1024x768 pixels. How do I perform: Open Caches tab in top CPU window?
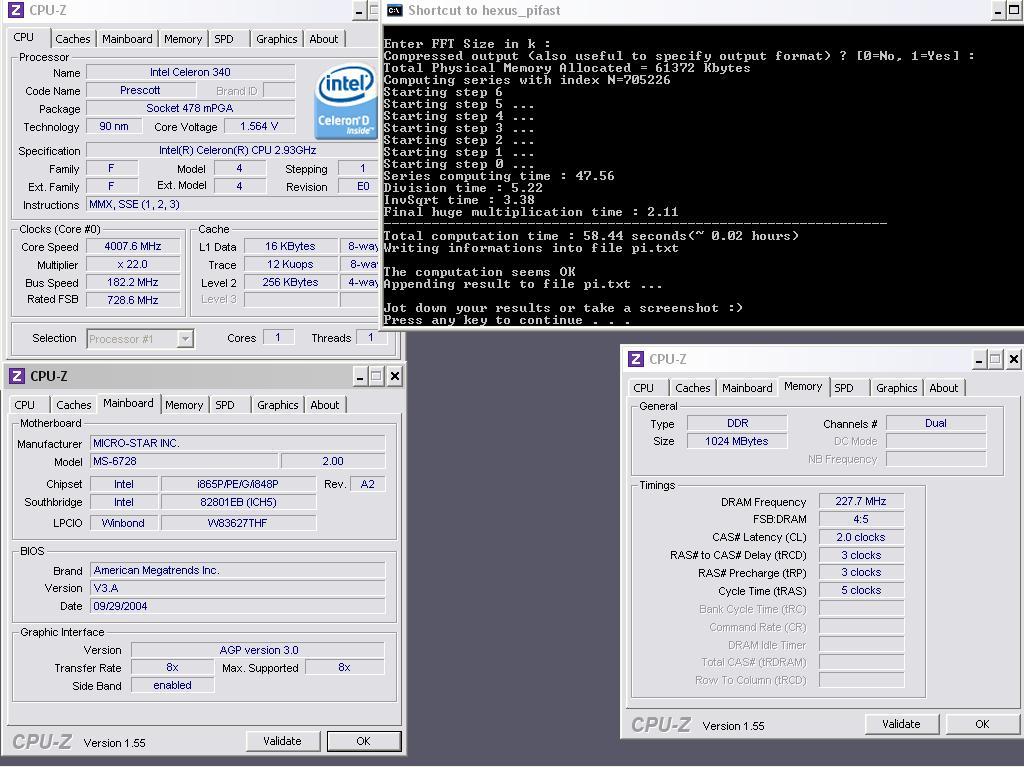point(72,39)
